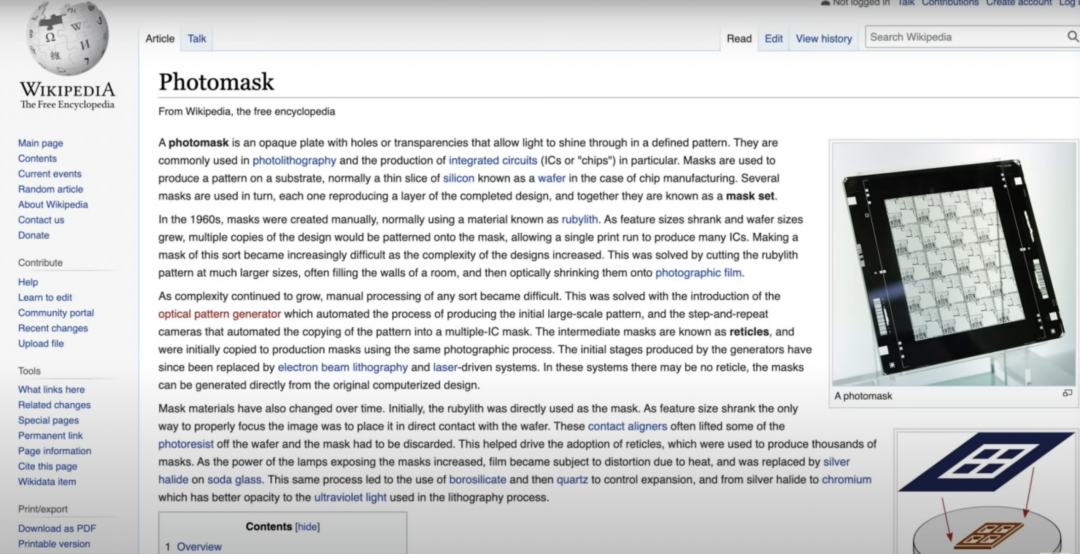The width and height of the screenshot is (1080, 554).
Task: Follow the soda glass link
Action: point(234,480)
